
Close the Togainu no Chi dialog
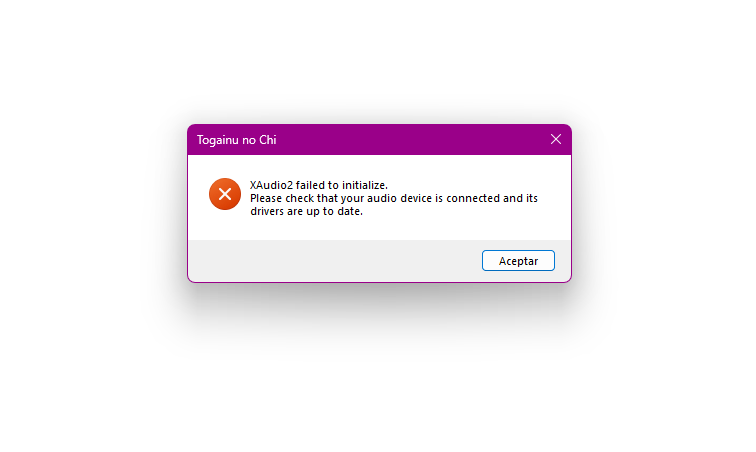point(555,139)
